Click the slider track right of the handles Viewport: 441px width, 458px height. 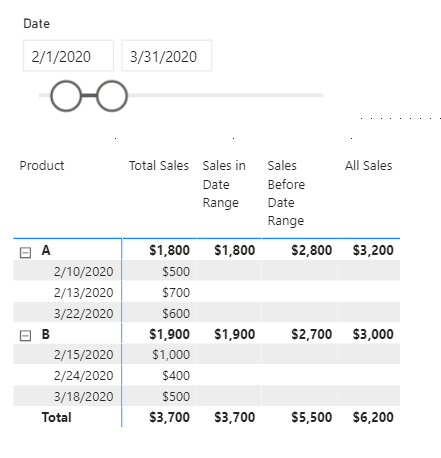click(x=225, y=95)
